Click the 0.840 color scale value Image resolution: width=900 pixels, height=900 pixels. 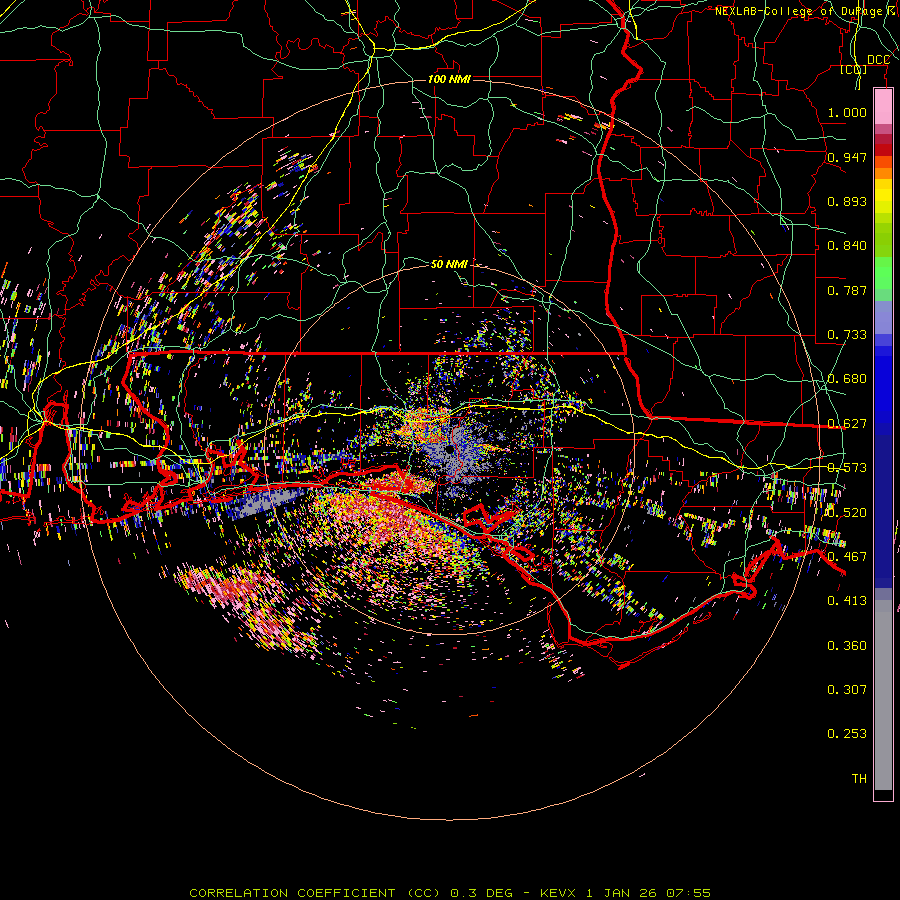click(x=847, y=246)
